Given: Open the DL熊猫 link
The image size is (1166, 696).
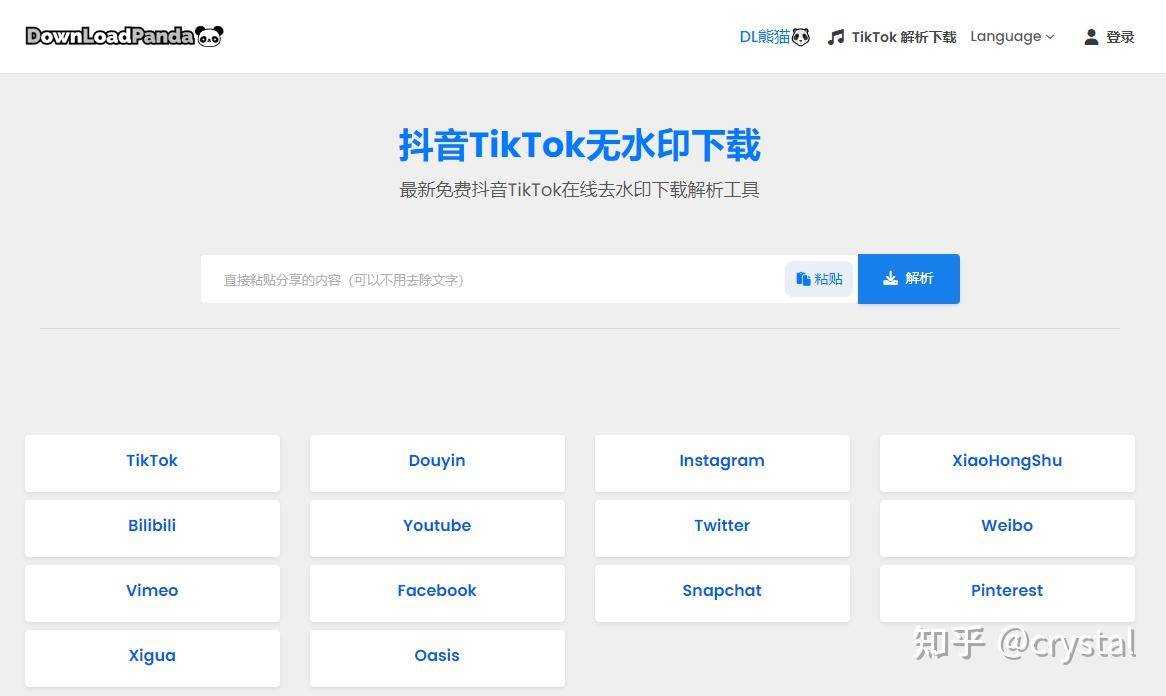Looking at the screenshot, I should click(x=774, y=36).
